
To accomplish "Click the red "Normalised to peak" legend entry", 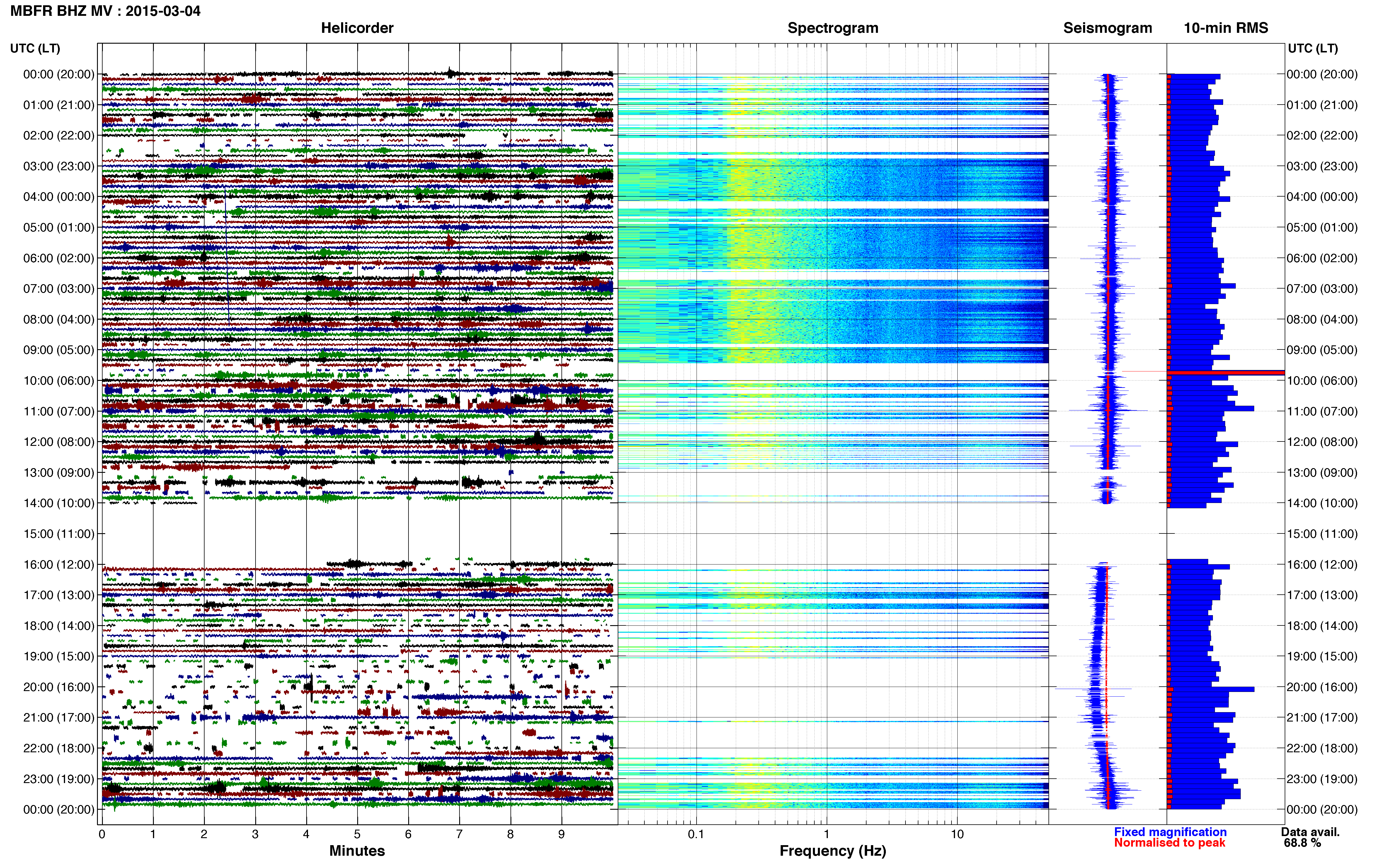I will pos(1169,843).
